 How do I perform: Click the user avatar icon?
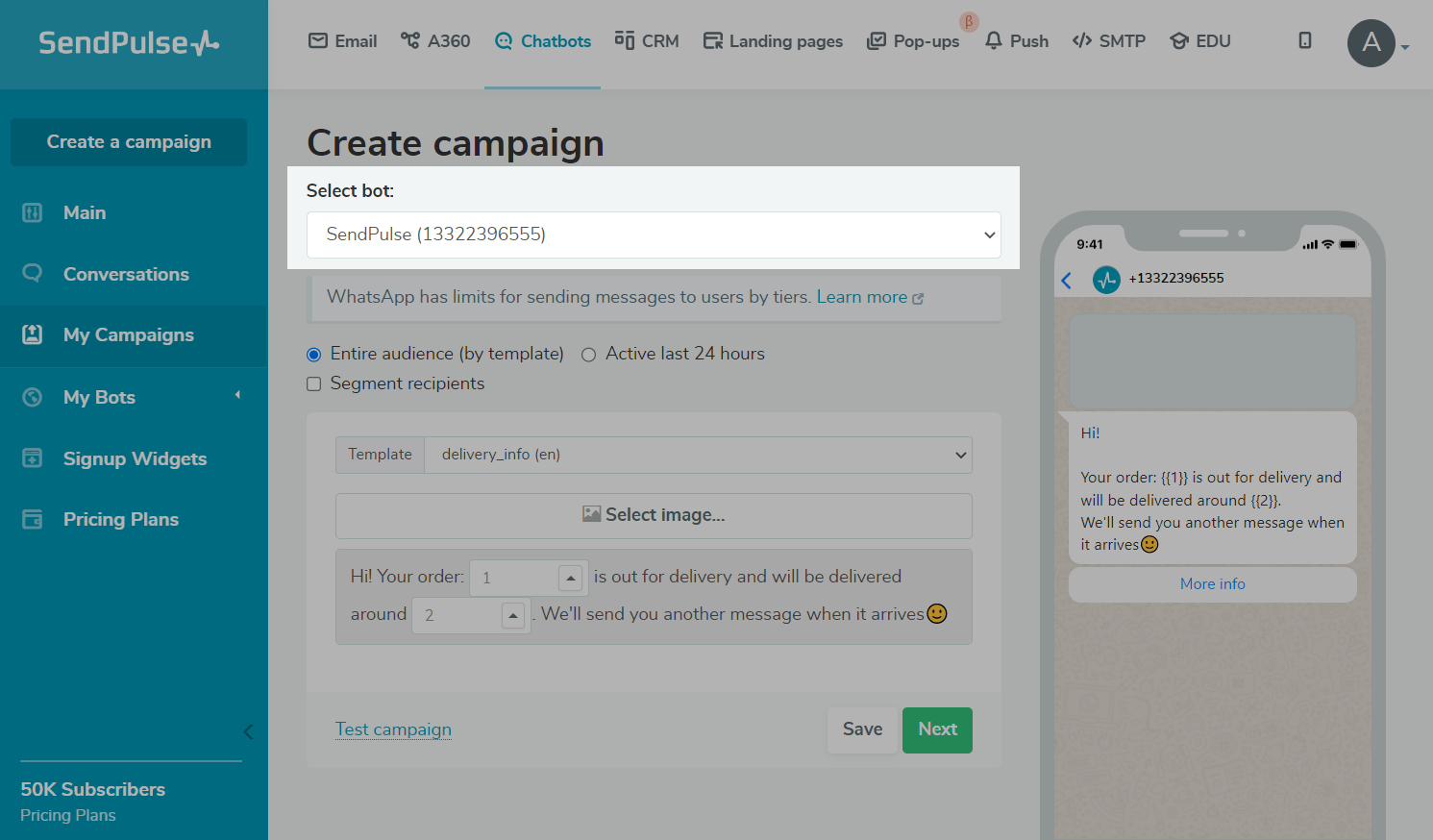(1371, 42)
